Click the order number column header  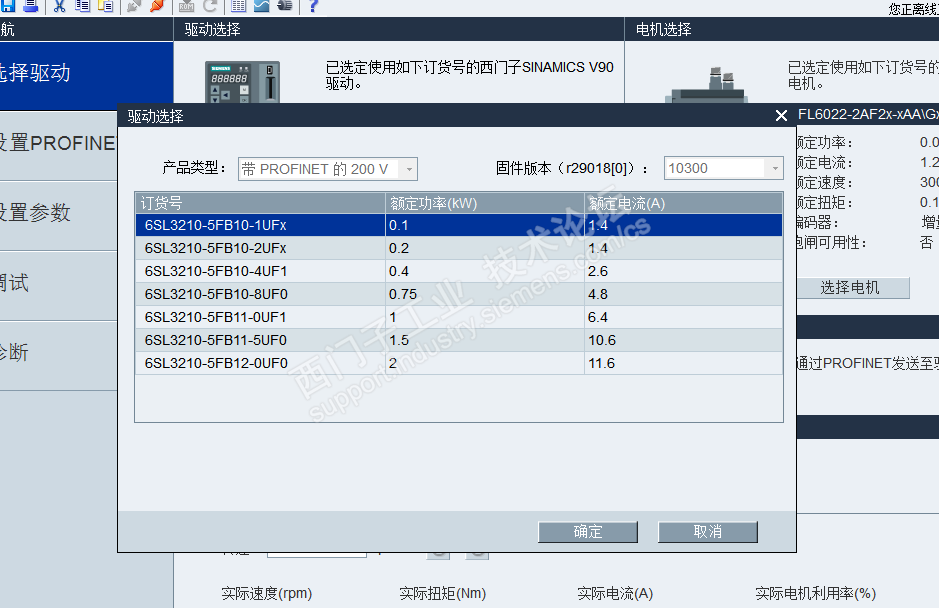pyautogui.click(x=260, y=203)
